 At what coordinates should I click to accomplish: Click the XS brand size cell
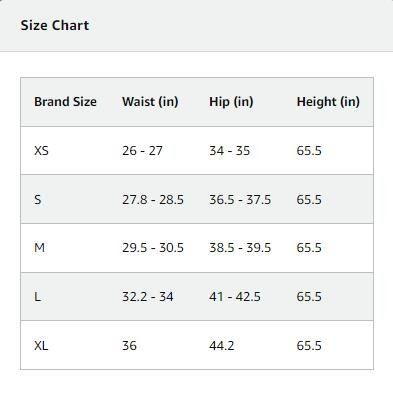point(41,151)
